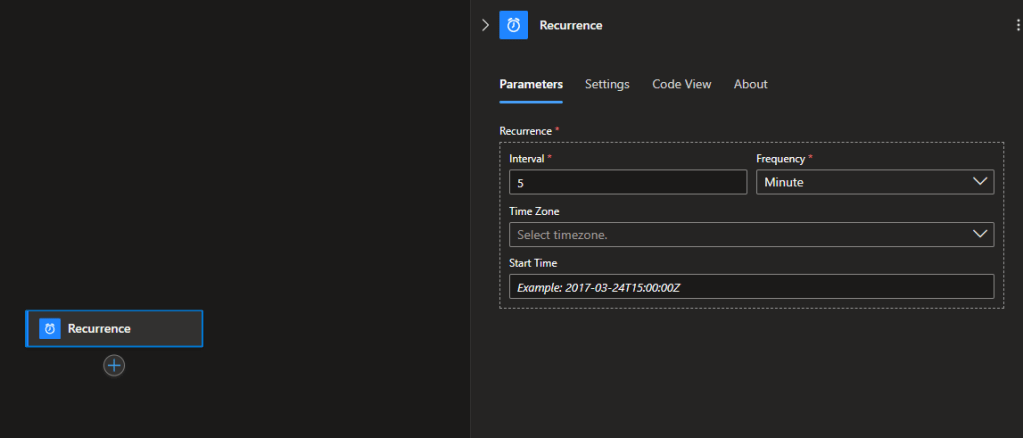Viewport: 1023px width, 438px height.
Task: Click the clock icon in the panel header
Action: 513,25
